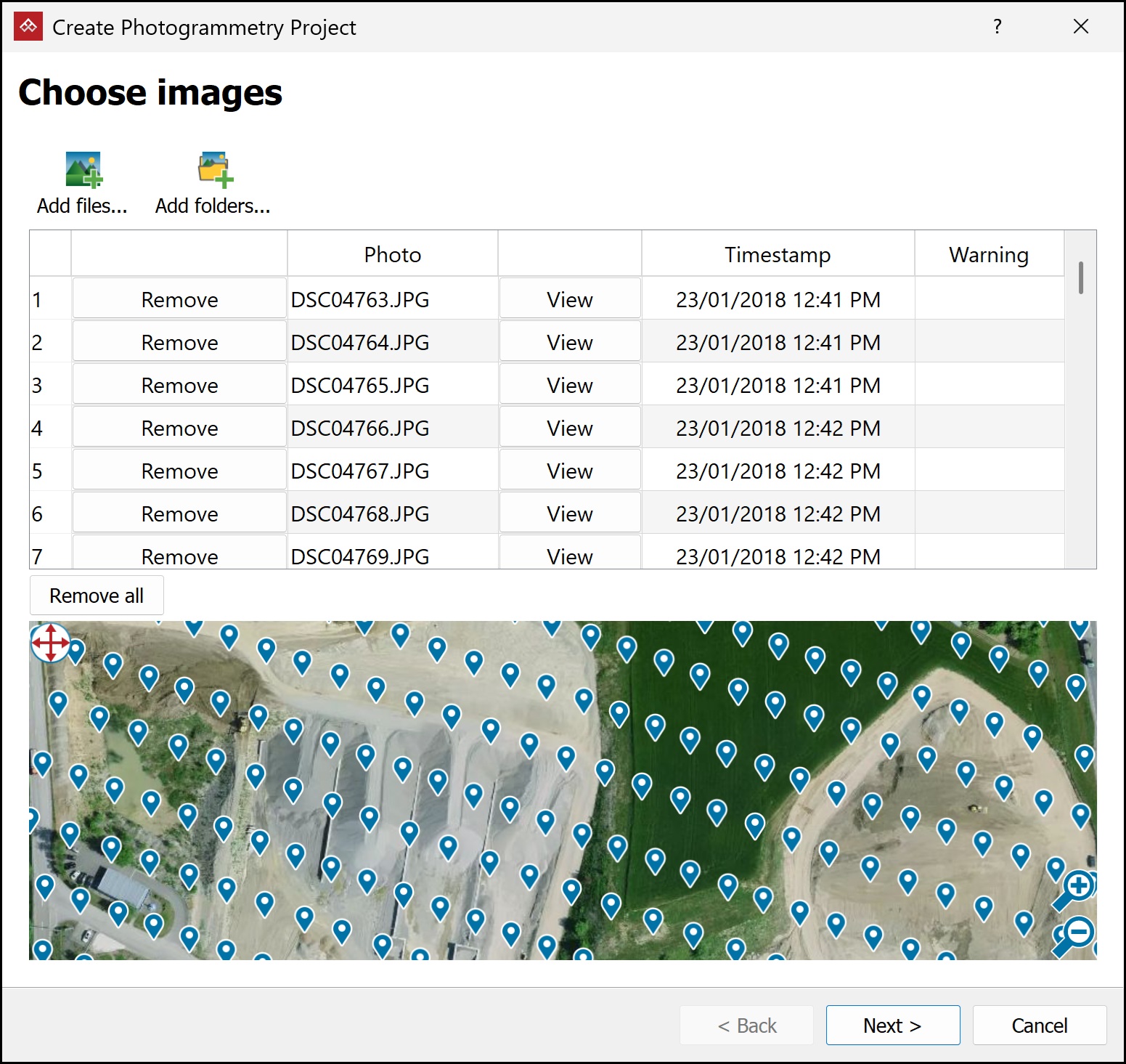This screenshot has height=1064, width=1126.
Task: Click the Add files icon
Action: (83, 170)
